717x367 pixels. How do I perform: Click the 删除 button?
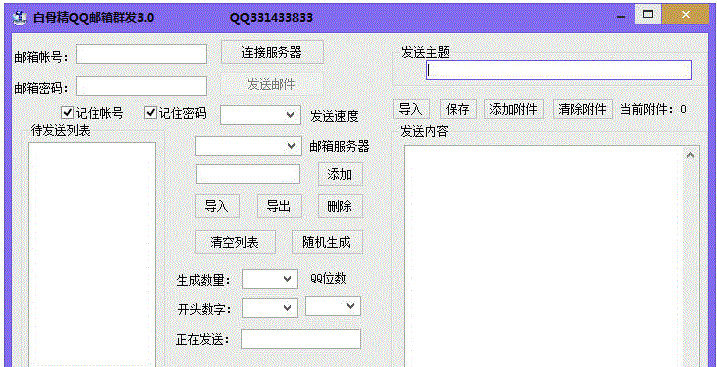click(x=340, y=206)
